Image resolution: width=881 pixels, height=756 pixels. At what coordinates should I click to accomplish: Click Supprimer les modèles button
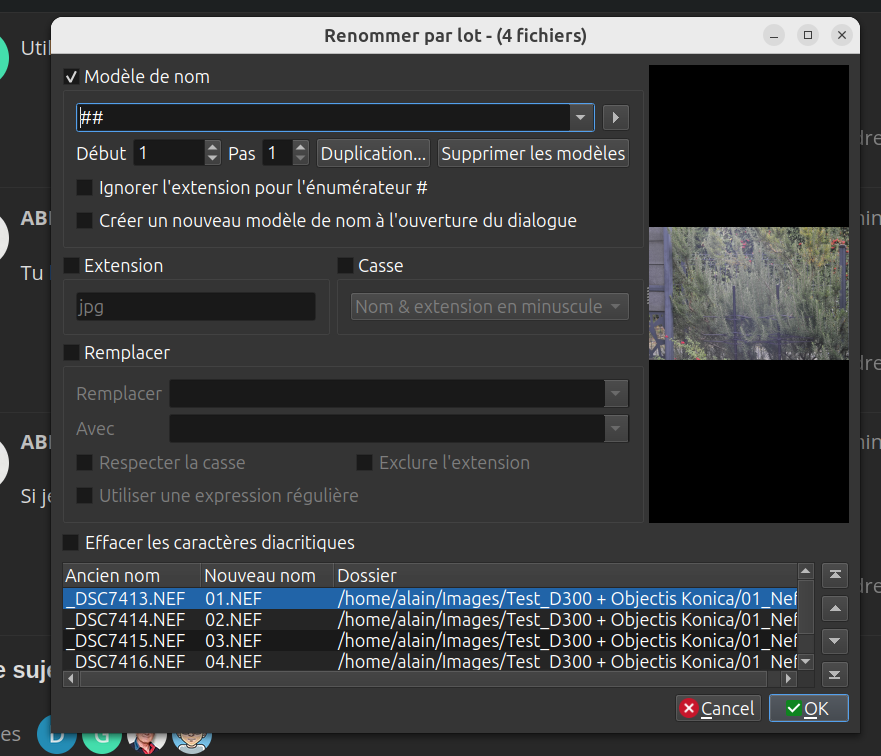[x=533, y=154]
